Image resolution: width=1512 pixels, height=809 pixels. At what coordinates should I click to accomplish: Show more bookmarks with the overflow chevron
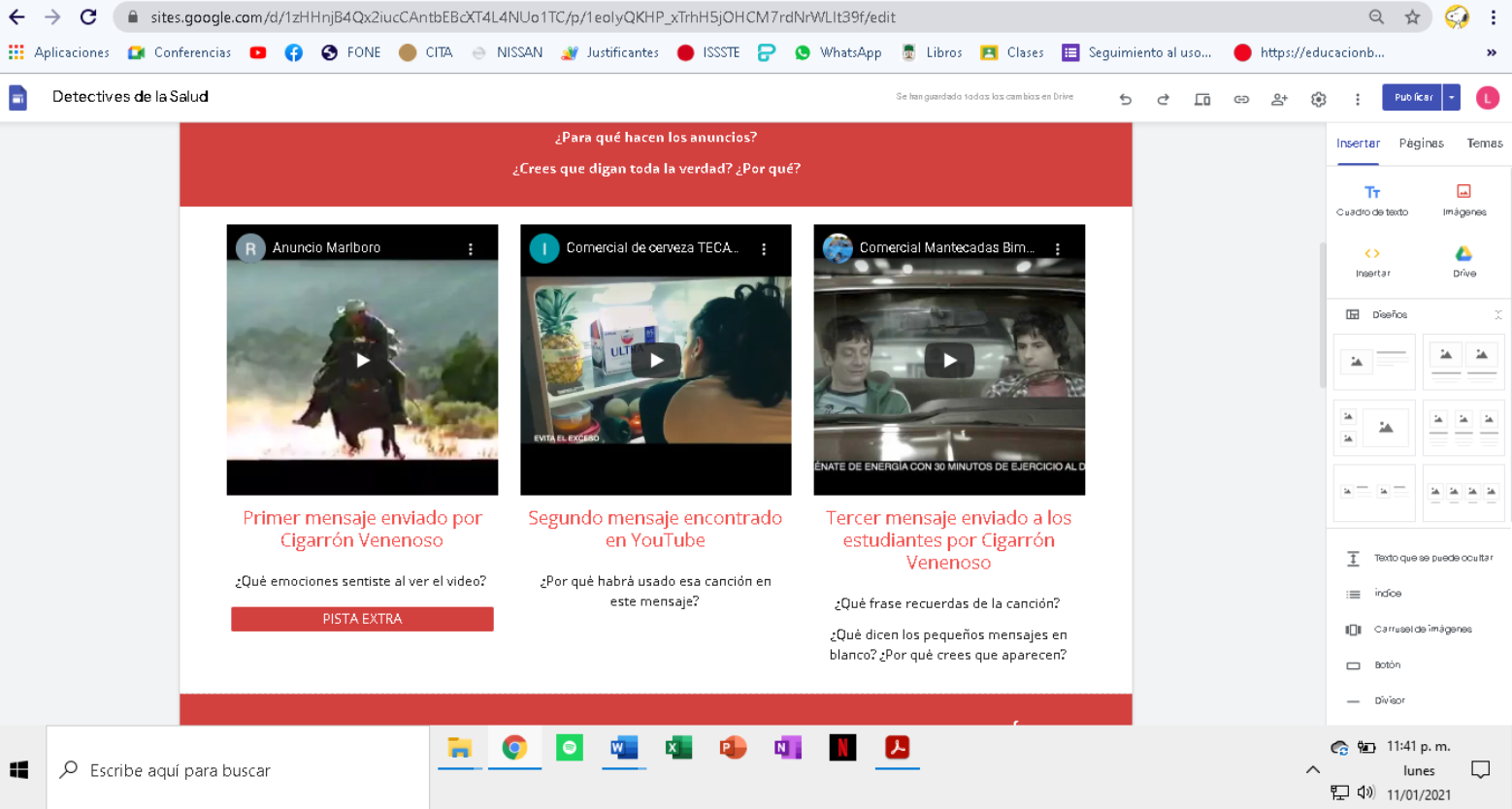click(1492, 52)
